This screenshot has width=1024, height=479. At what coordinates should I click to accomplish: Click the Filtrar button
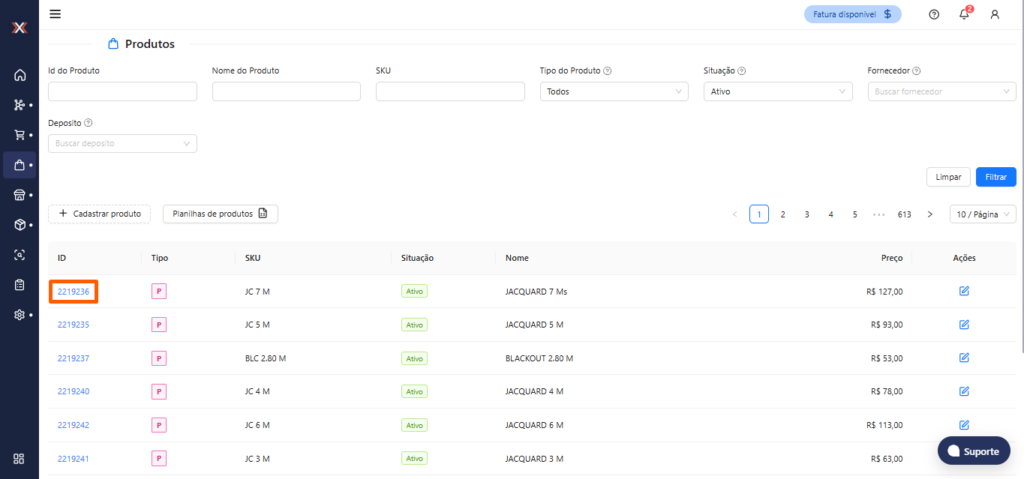coord(995,176)
